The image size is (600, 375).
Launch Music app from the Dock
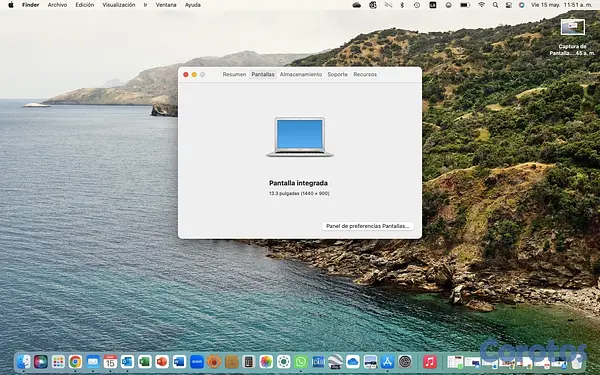430,361
